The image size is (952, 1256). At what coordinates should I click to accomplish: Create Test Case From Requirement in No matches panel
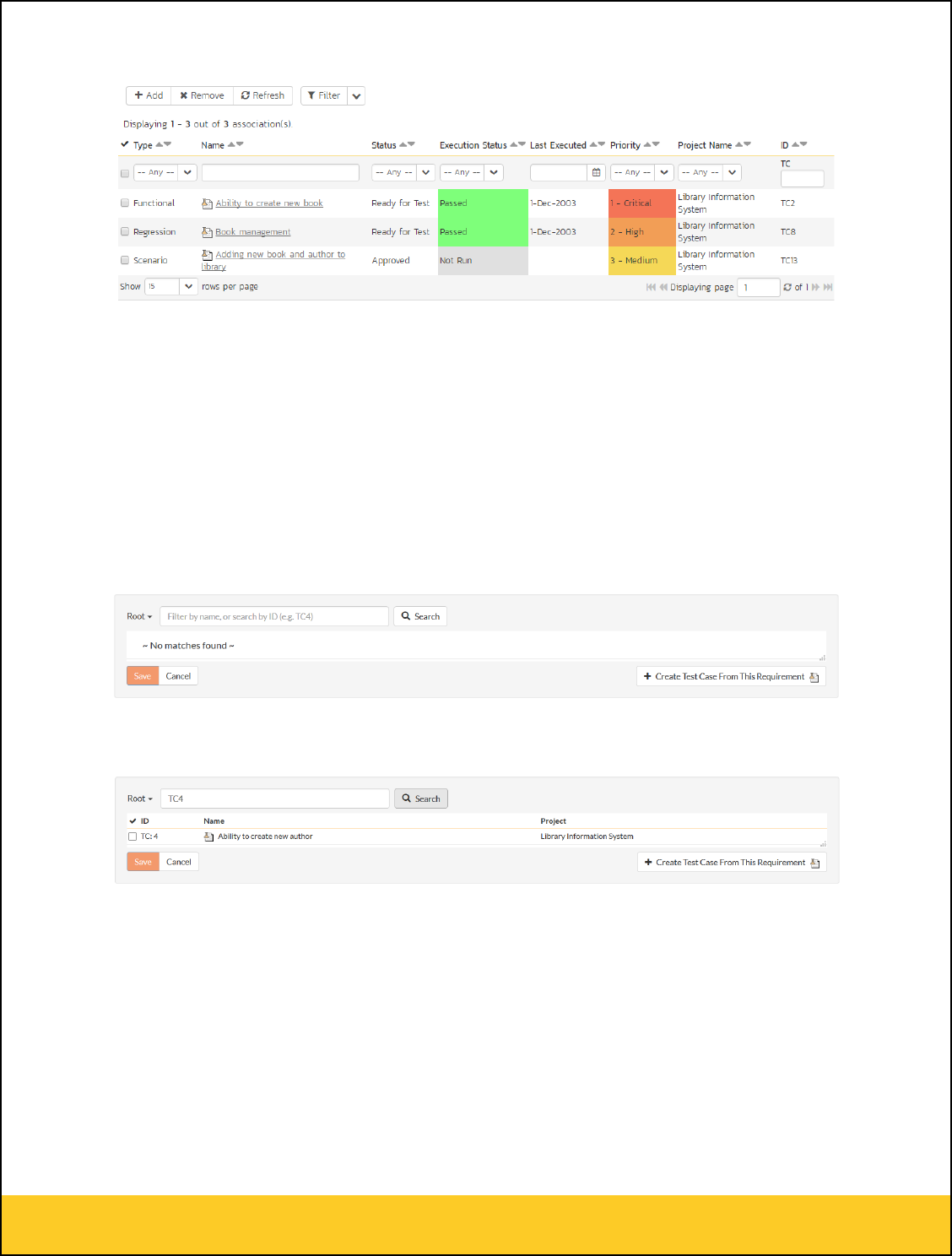tap(731, 676)
